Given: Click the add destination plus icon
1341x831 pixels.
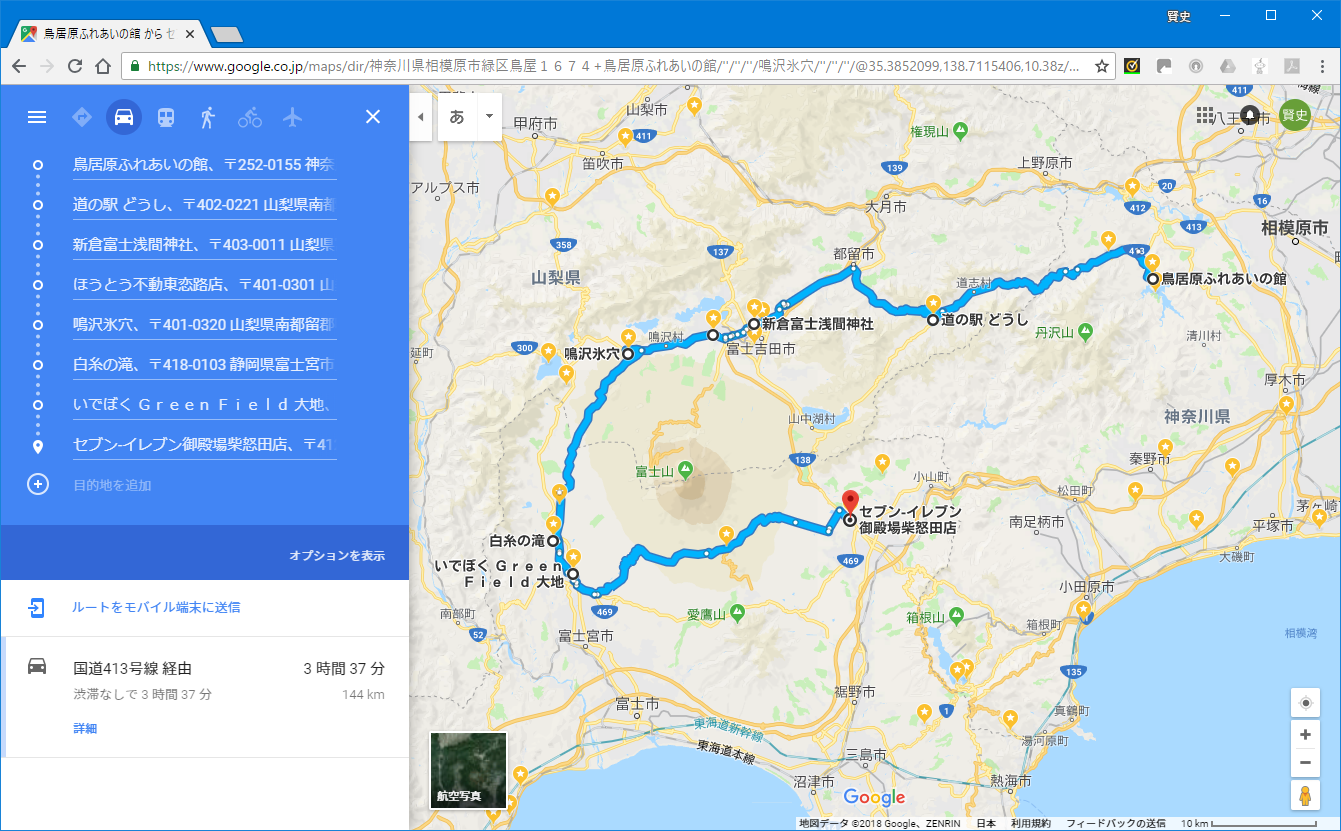Looking at the screenshot, I should (x=37, y=485).
